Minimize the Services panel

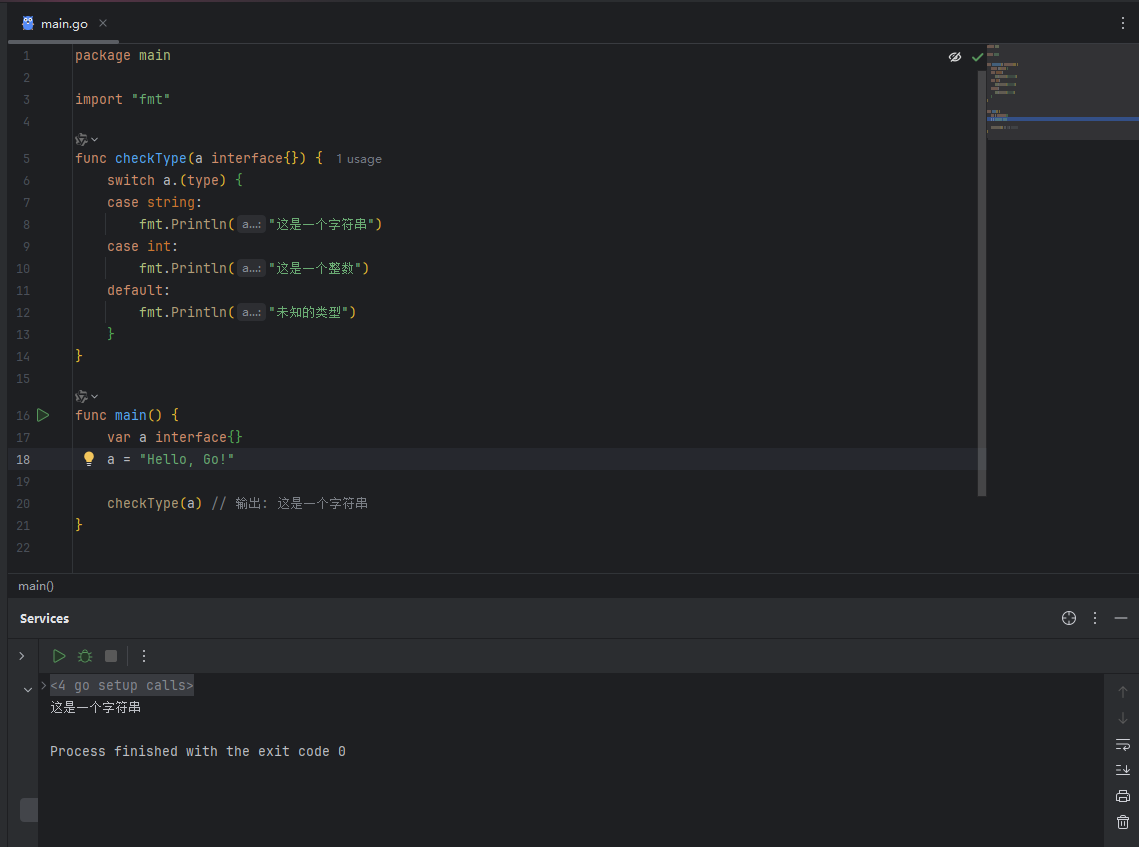1121,618
